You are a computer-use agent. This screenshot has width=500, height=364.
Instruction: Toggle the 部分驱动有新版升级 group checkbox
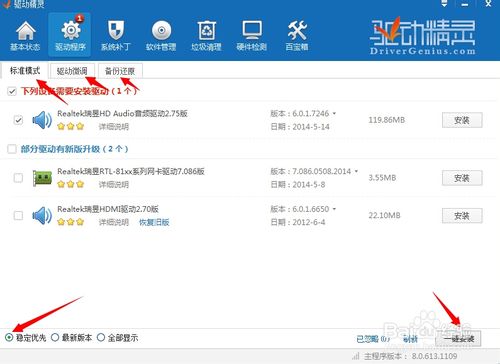click(x=12, y=149)
